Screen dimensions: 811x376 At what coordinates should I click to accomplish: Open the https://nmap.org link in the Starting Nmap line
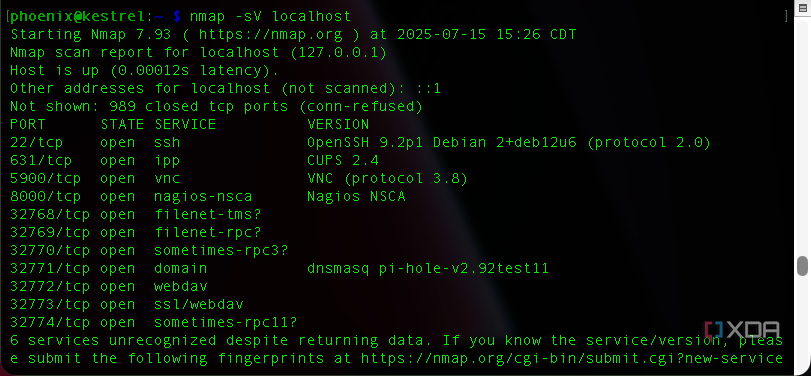[271, 35]
